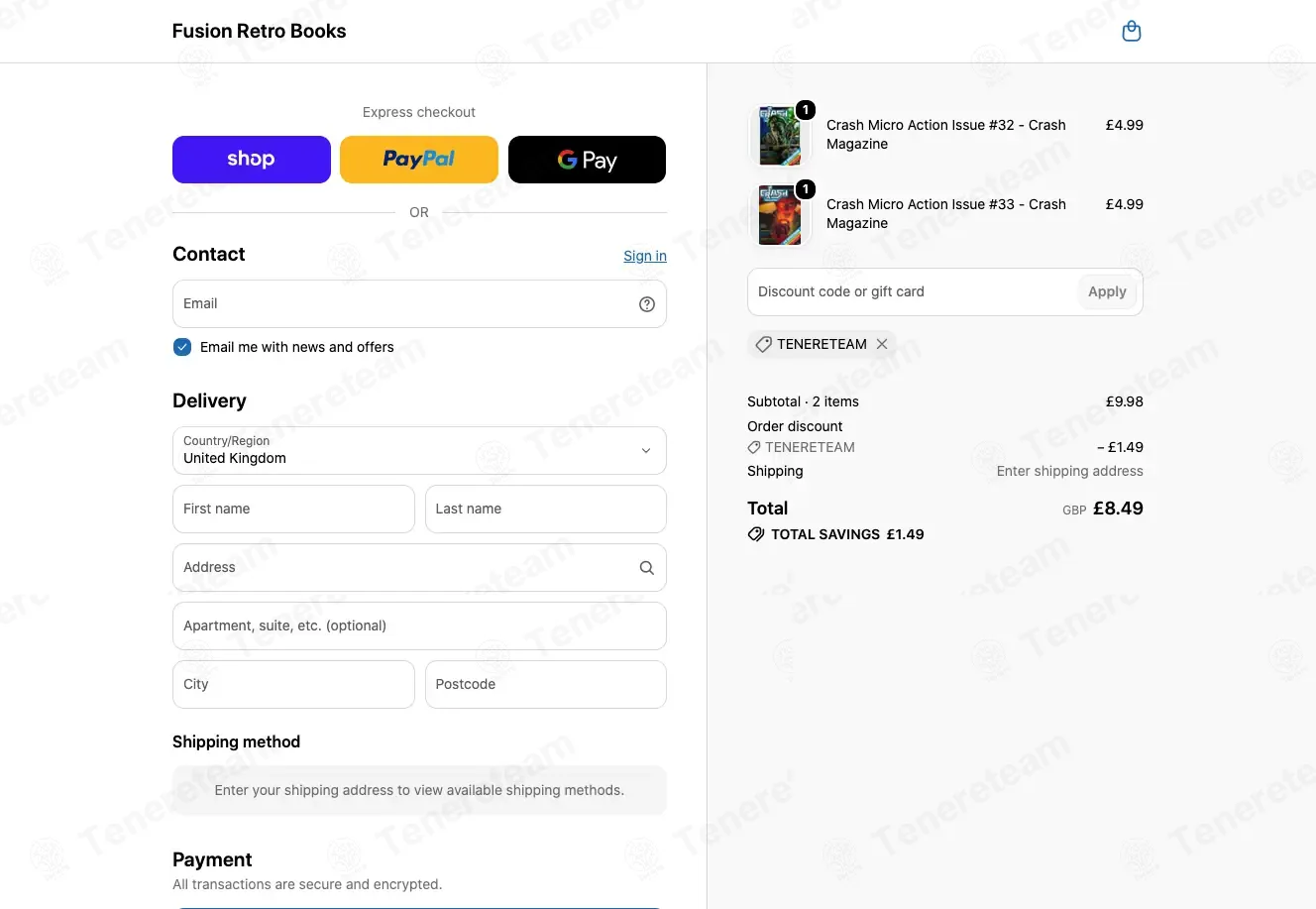Open the shopping bag cart icon
The image size is (1316, 909).
pyautogui.click(x=1131, y=32)
